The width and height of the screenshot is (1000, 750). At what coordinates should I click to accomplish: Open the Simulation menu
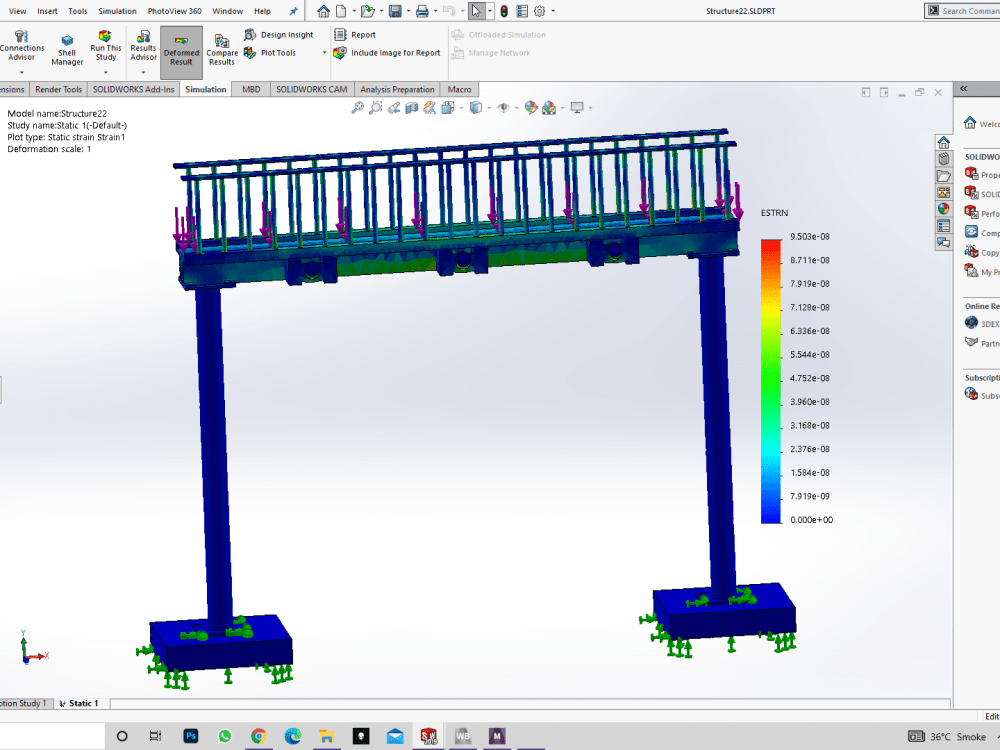tap(117, 11)
